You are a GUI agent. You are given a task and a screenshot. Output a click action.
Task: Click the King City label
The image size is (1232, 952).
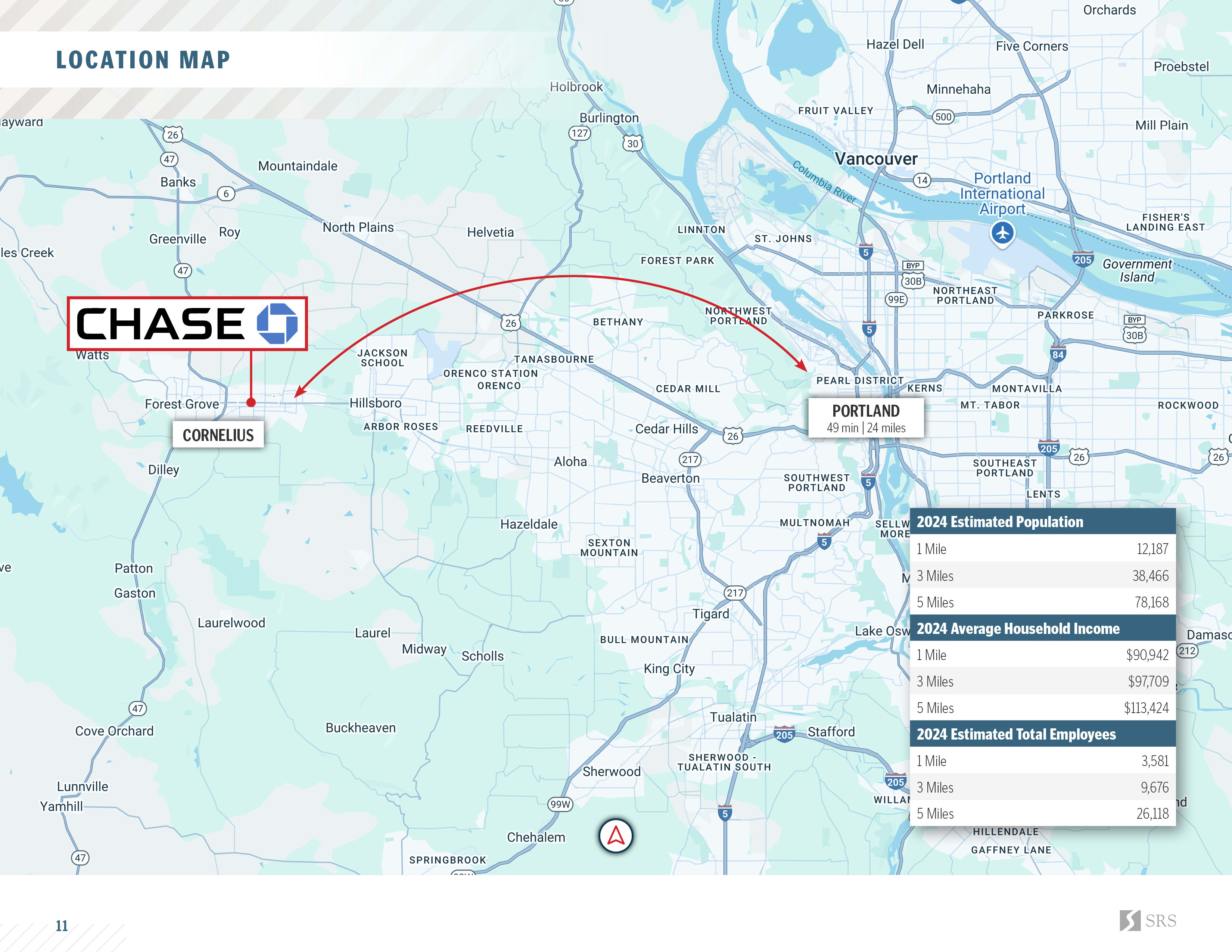[x=669, y=669]
